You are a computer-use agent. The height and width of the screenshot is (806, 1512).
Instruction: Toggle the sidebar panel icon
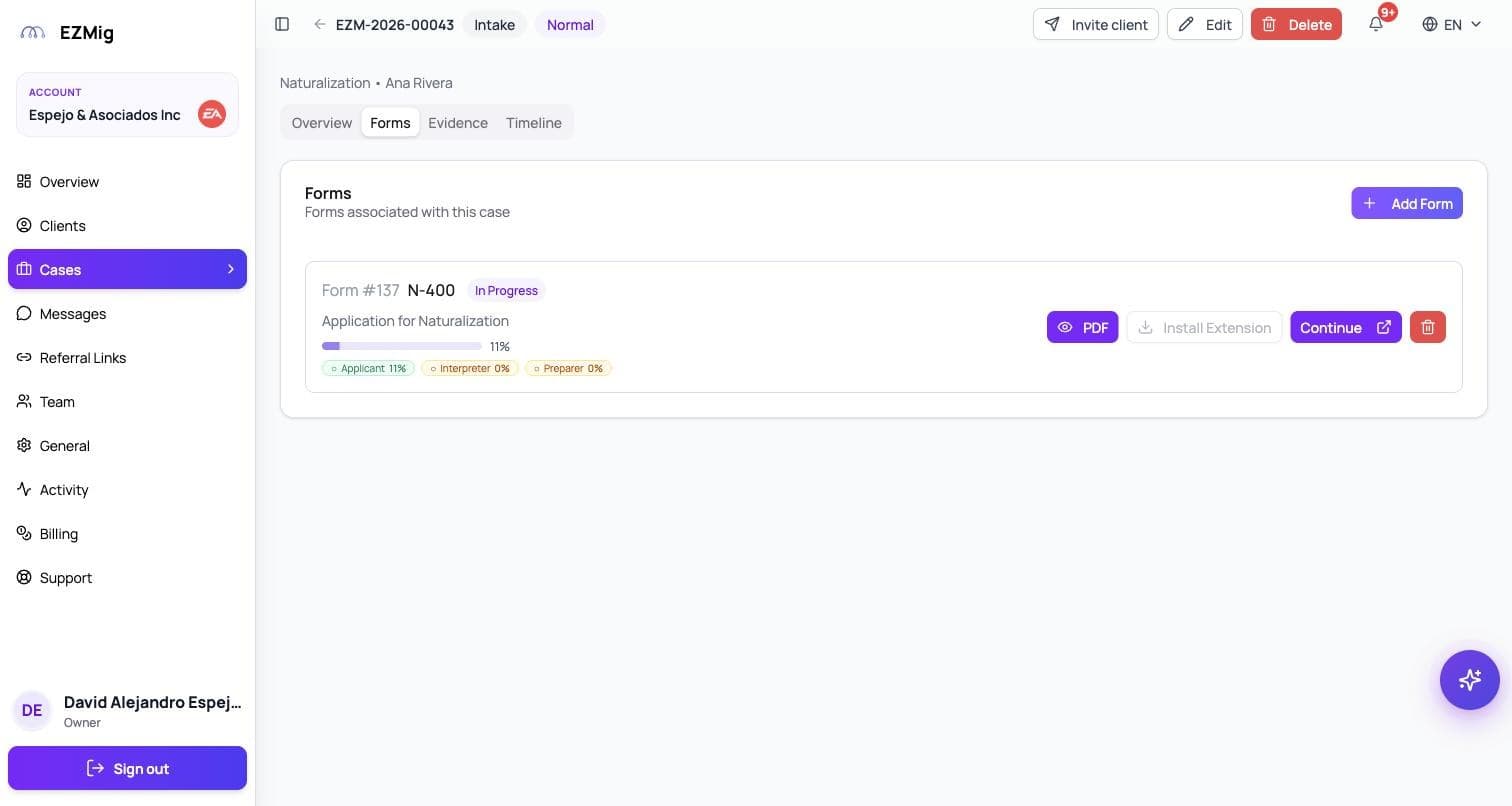[x=282, y=24]
